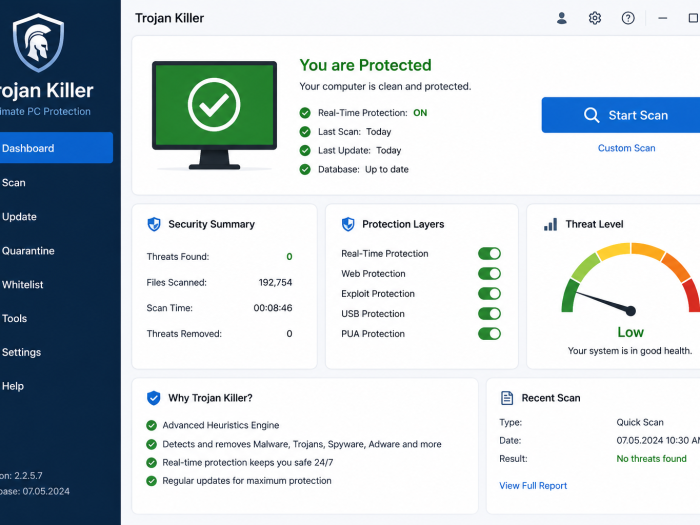This screenshot has width=700, height=525.
Task: Open the Custom Scan link
Action: click(x=626, y=148)
